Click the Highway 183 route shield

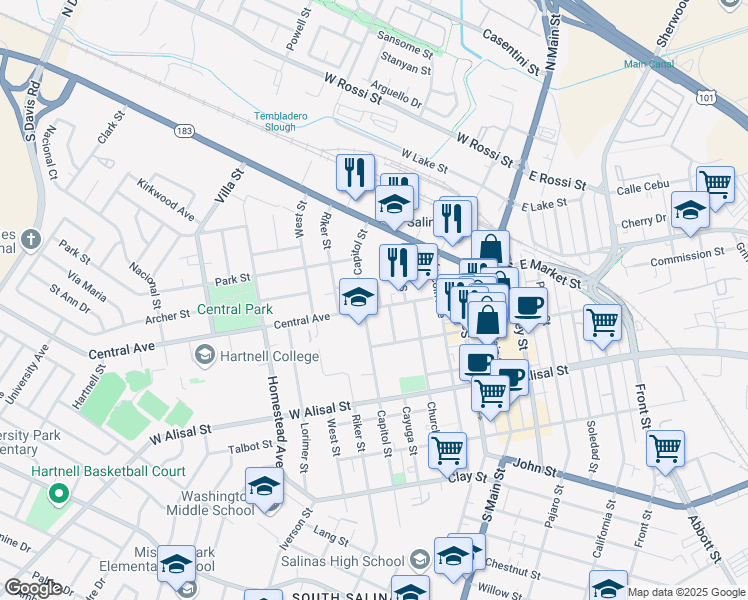point(184,131)
